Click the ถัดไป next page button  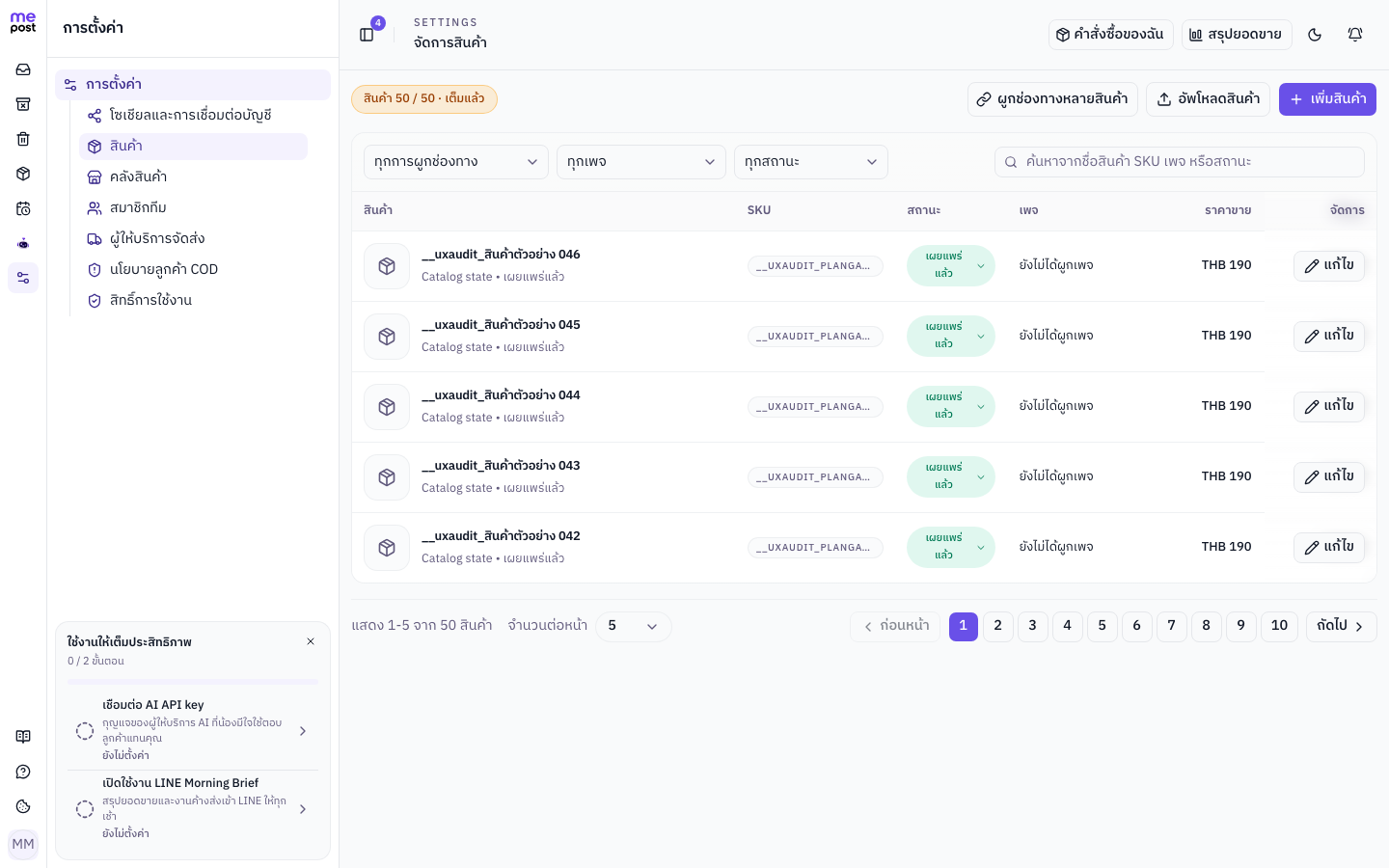tap(1342, 627)
